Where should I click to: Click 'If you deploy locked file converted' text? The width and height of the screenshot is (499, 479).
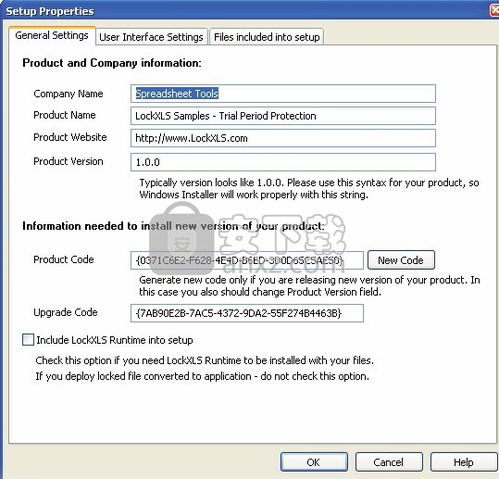pyautogui.click(x=202, y=376)
